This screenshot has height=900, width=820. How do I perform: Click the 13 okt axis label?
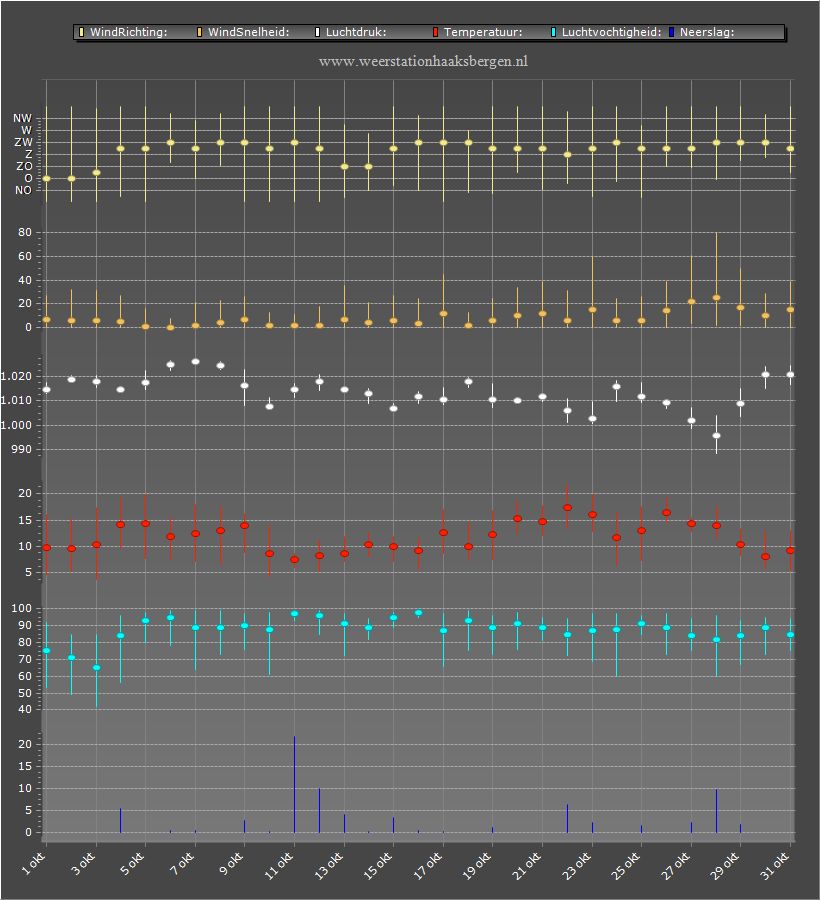click(329, 866)
